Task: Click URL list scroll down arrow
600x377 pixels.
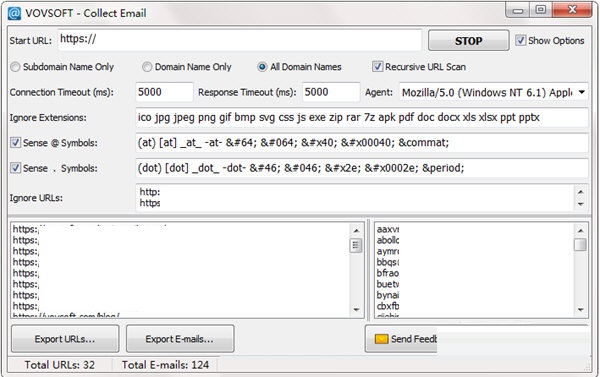Action: coord(356,309)
